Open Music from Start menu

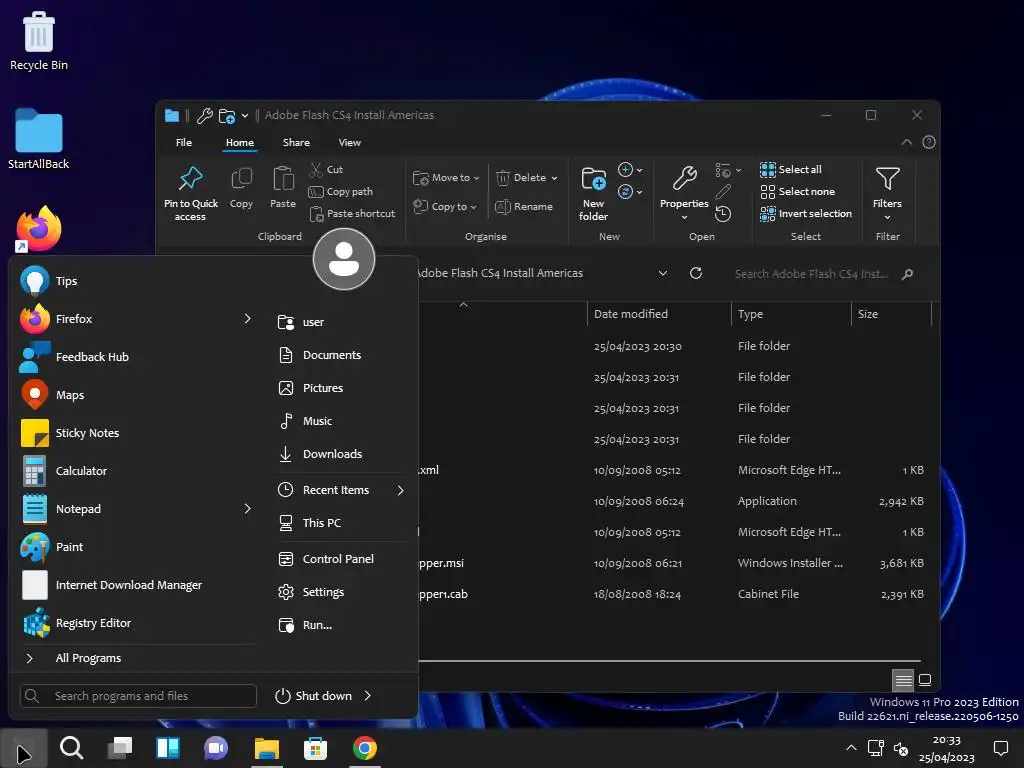[340, 421]
